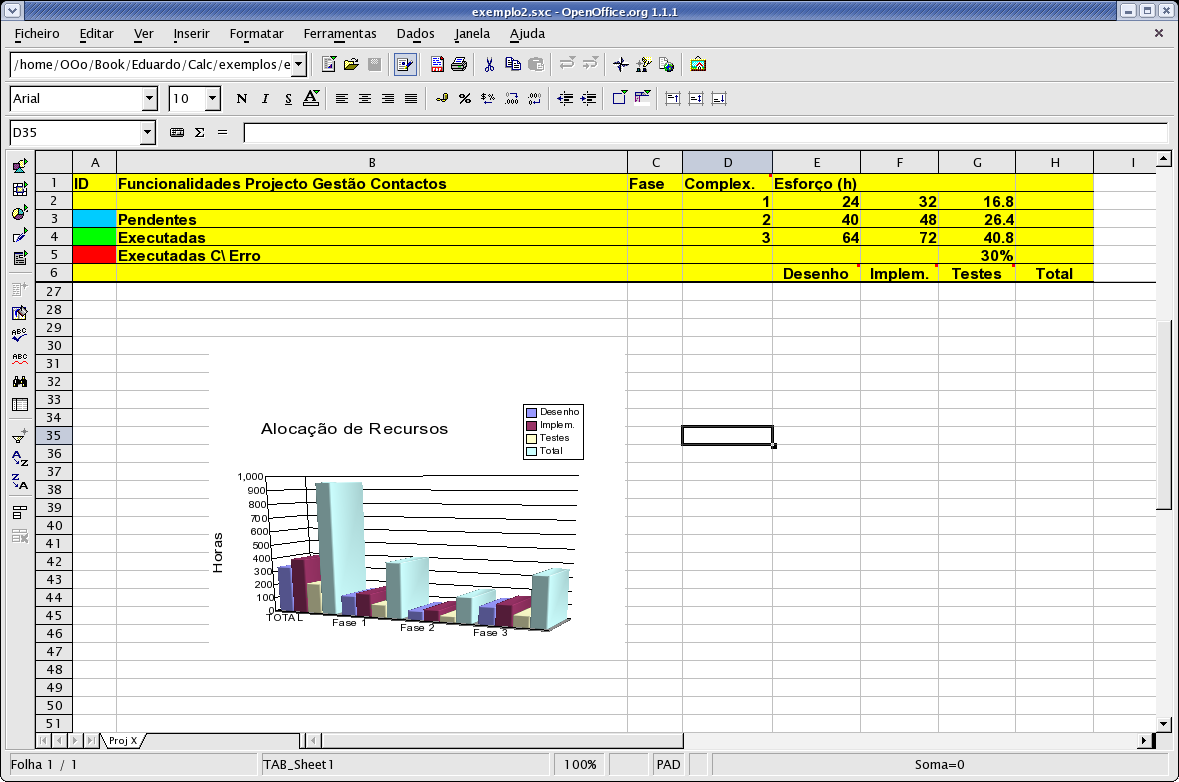
Task: Open the font size dropdown
Action: pyautogui.click(x=213, y=99)
